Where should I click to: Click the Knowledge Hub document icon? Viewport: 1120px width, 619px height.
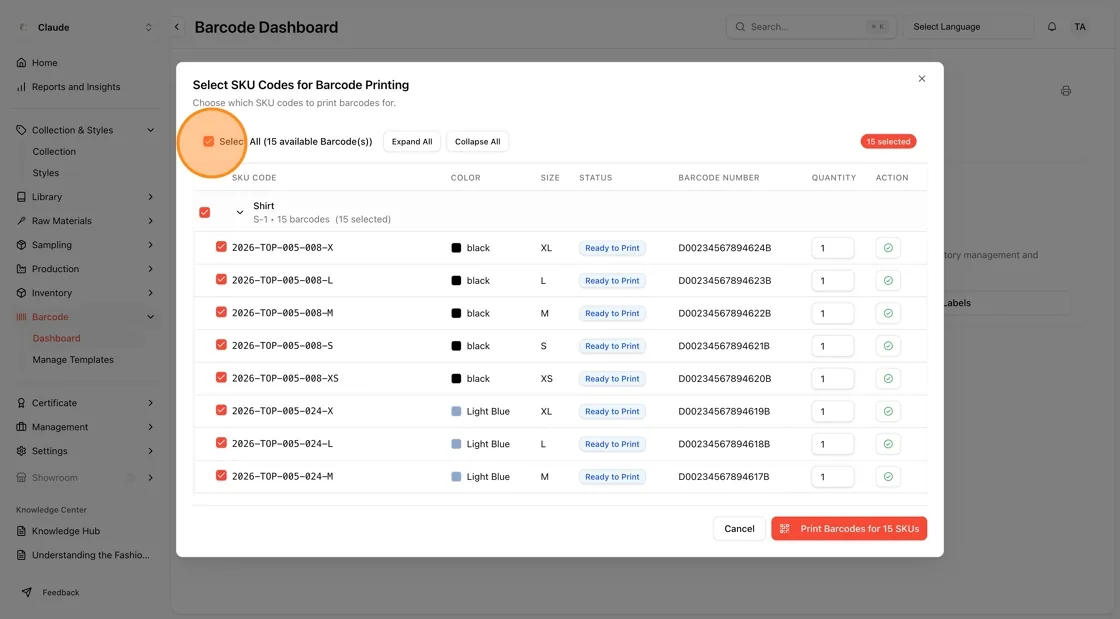click(21, 531)
